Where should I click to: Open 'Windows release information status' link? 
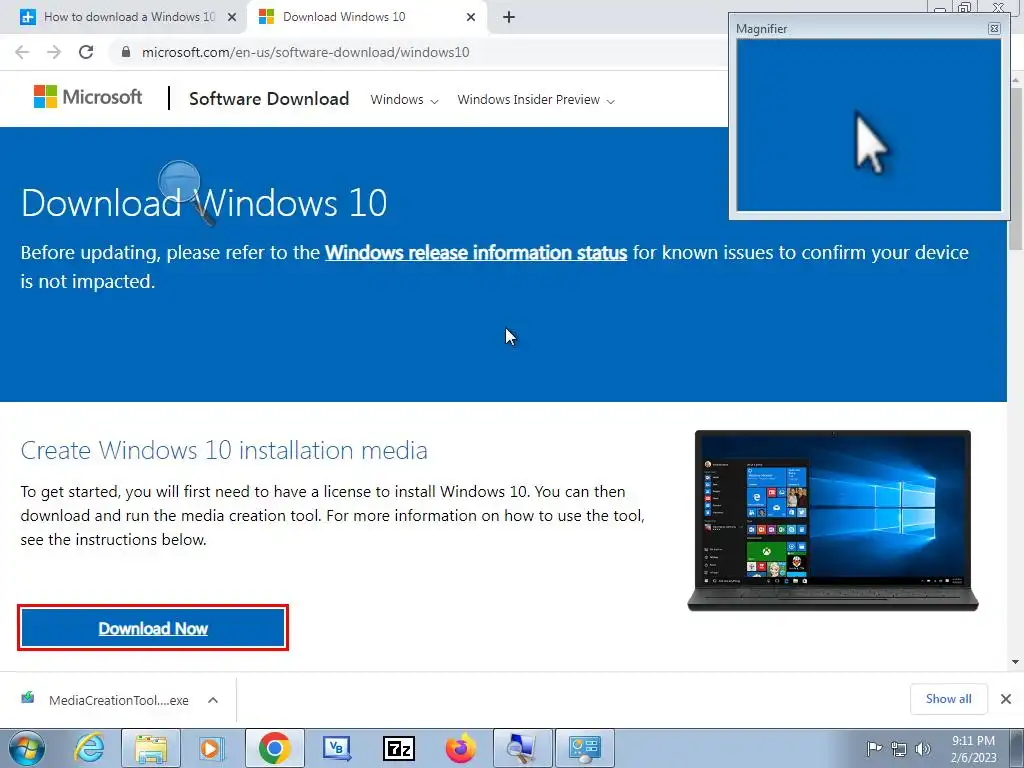[475, 253]
